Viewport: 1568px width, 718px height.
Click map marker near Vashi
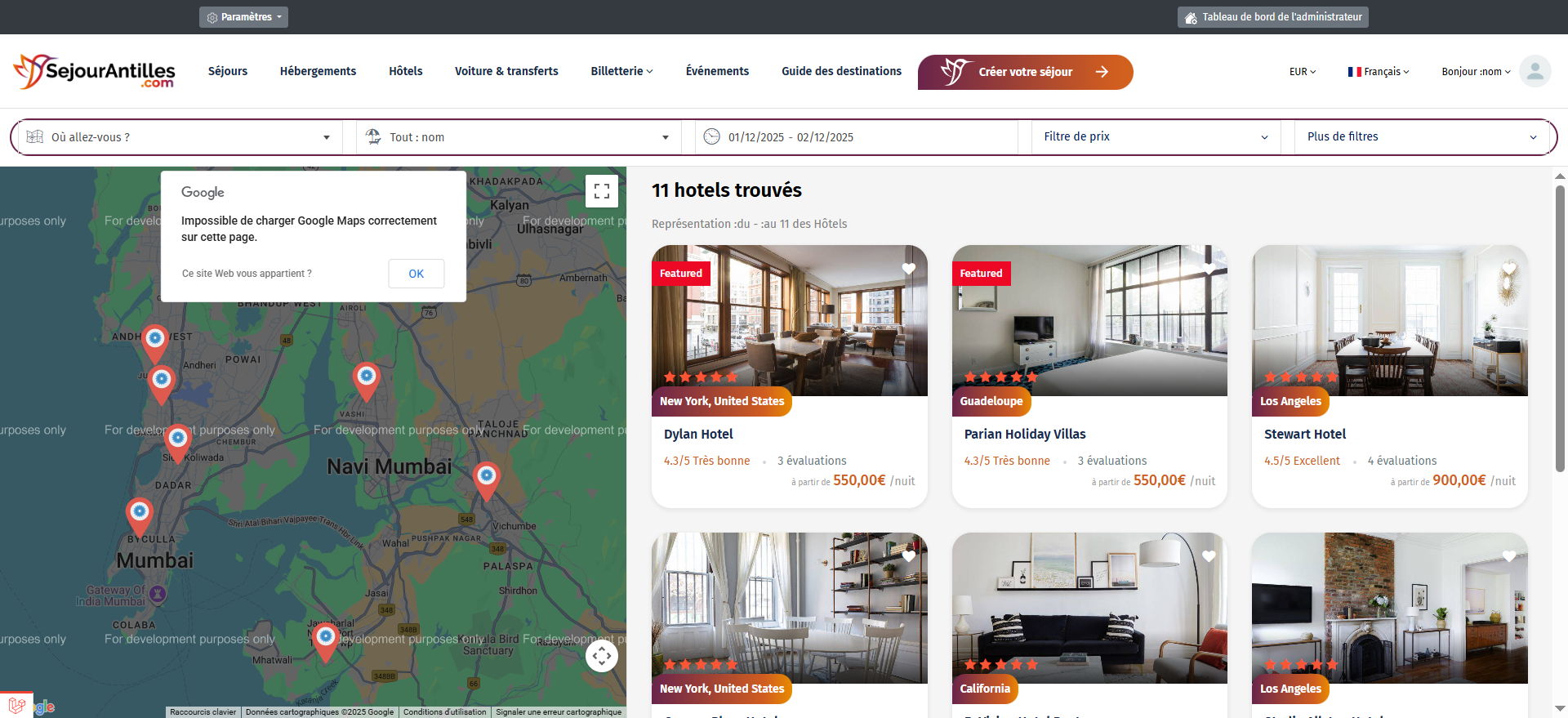[x=367, y=381]
